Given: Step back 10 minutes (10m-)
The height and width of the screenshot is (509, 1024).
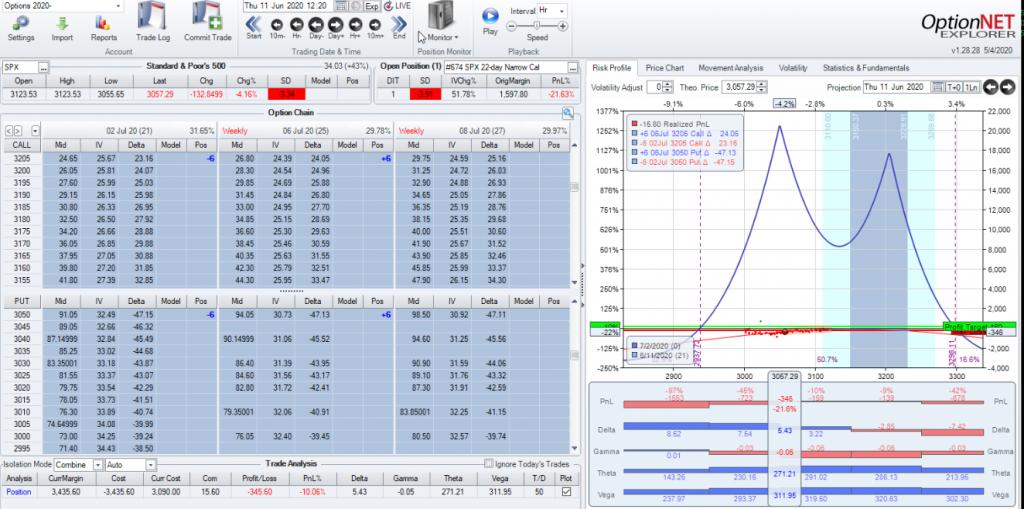Looking at the screenshot, I should pyautogui.click(x=276, y=25).
